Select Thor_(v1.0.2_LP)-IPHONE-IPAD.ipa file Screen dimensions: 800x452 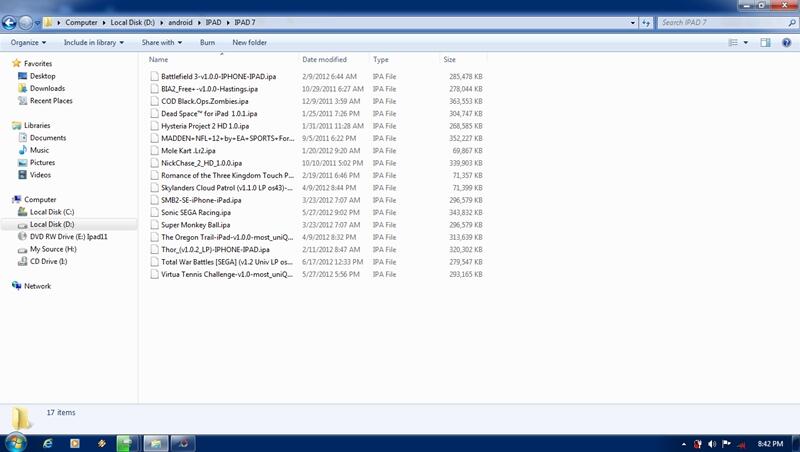(x=215, y=250)
